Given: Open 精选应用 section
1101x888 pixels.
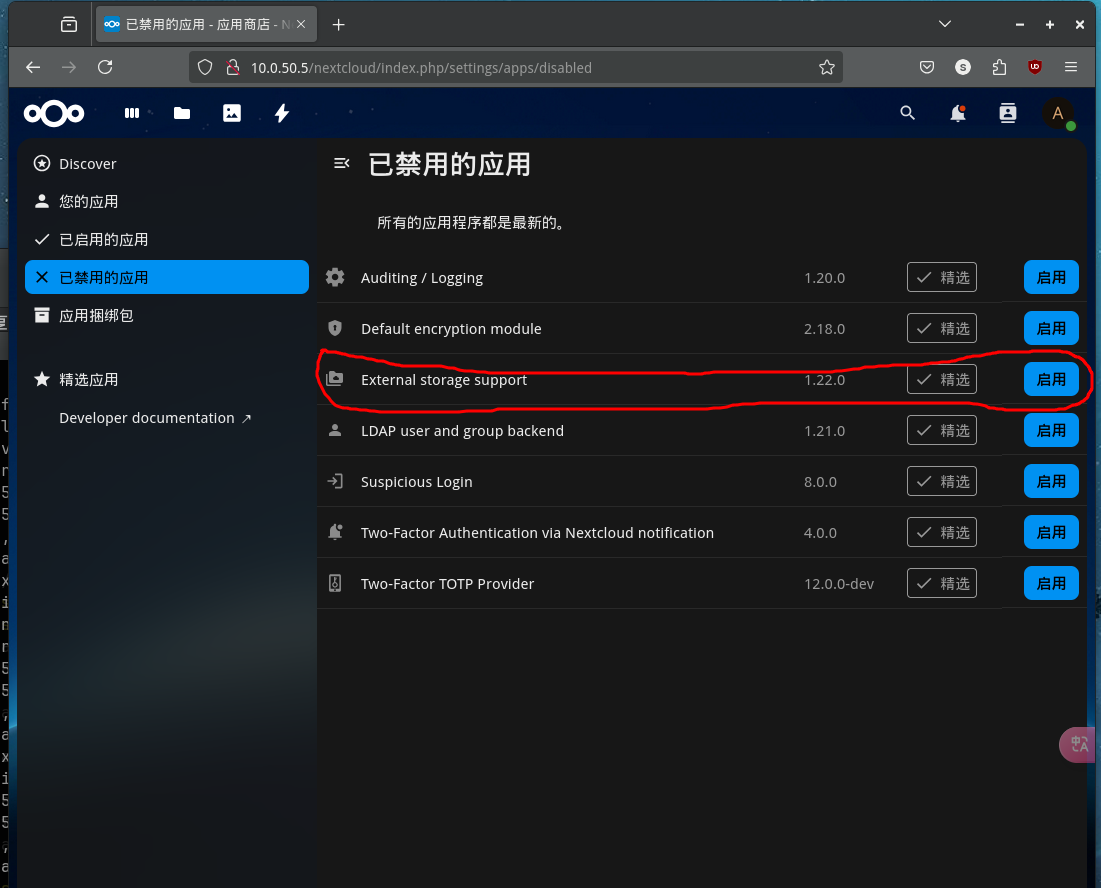Looking at the screenshot, I should tap(167, 380).
